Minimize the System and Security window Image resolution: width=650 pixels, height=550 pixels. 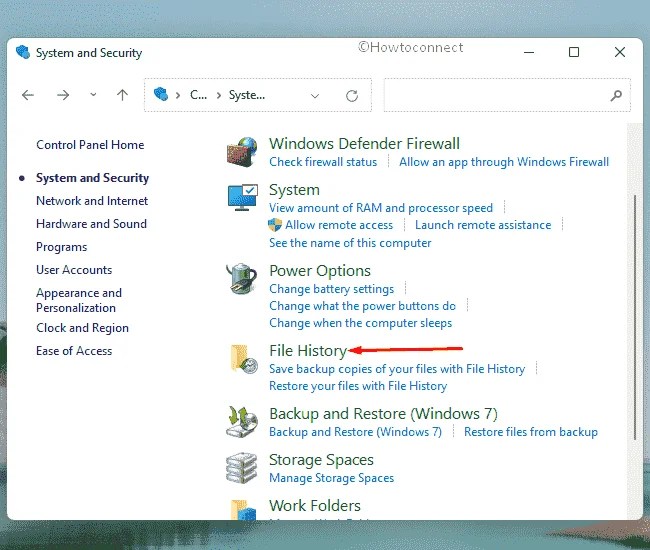pos(529,52)
